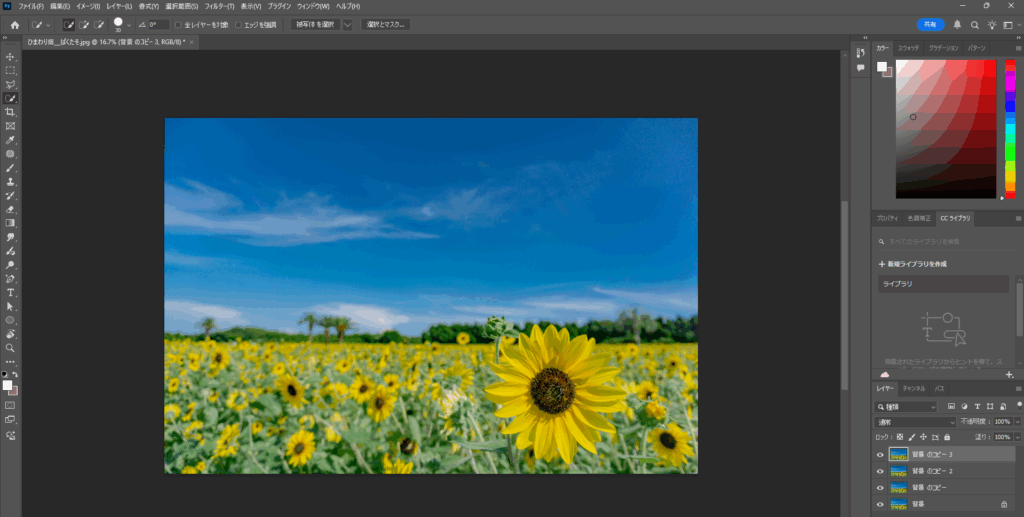Switch to the チャンネル tab

(x=914, y=387)
